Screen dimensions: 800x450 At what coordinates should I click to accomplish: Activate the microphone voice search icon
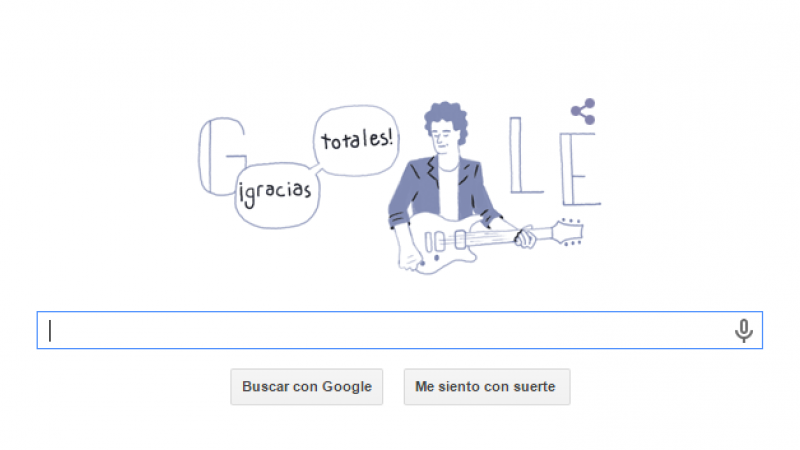[743, 331]
